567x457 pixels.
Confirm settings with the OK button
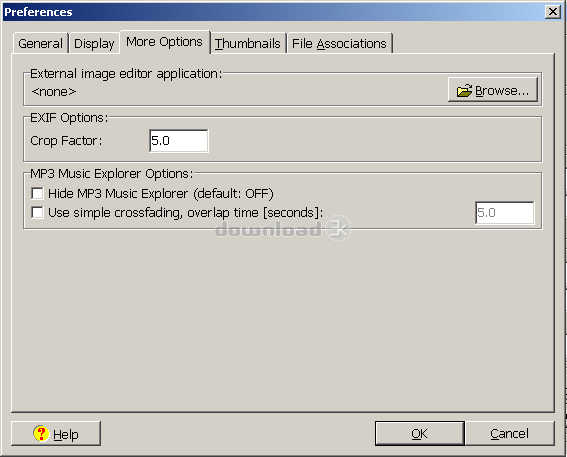point(419,433)
